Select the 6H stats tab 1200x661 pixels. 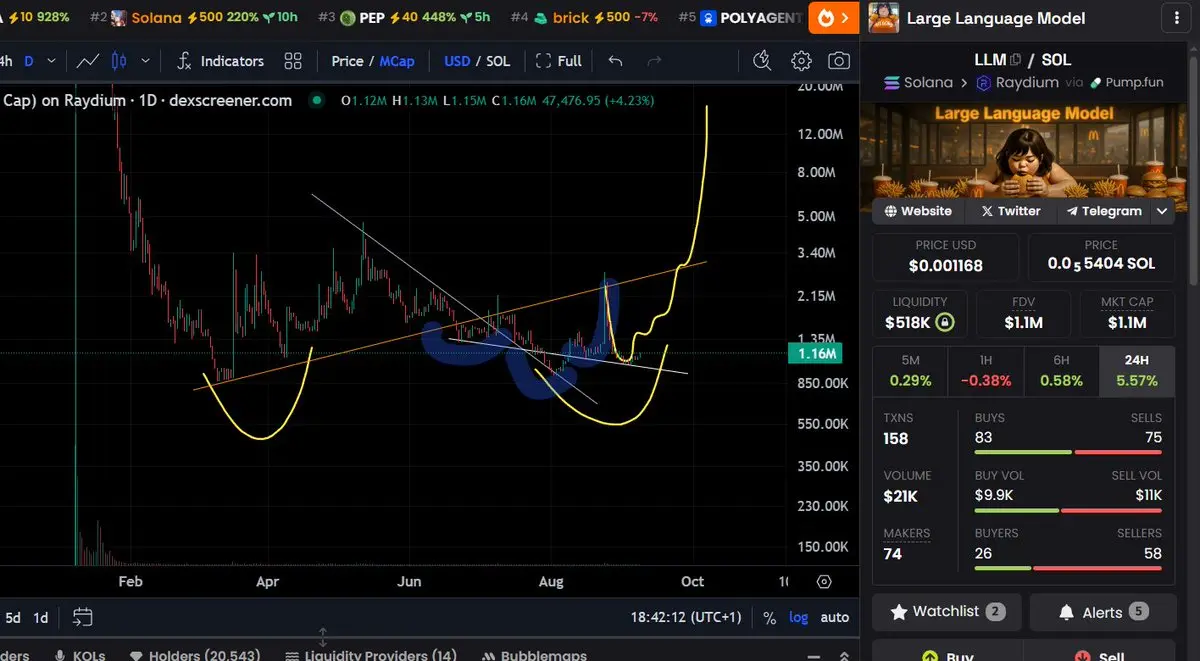(1061, 371)
